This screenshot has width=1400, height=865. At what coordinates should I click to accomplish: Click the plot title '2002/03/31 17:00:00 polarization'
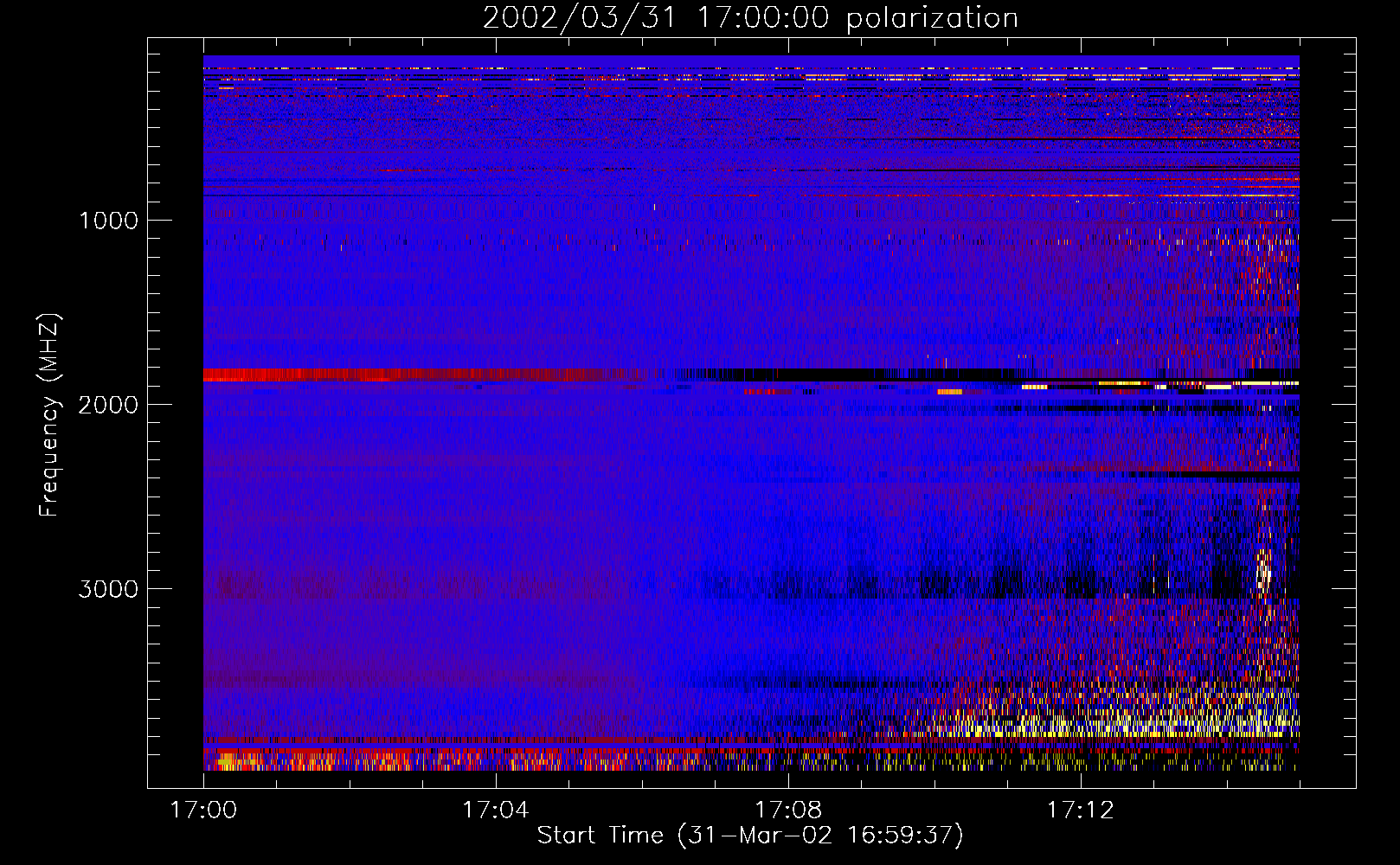[750, 17]
